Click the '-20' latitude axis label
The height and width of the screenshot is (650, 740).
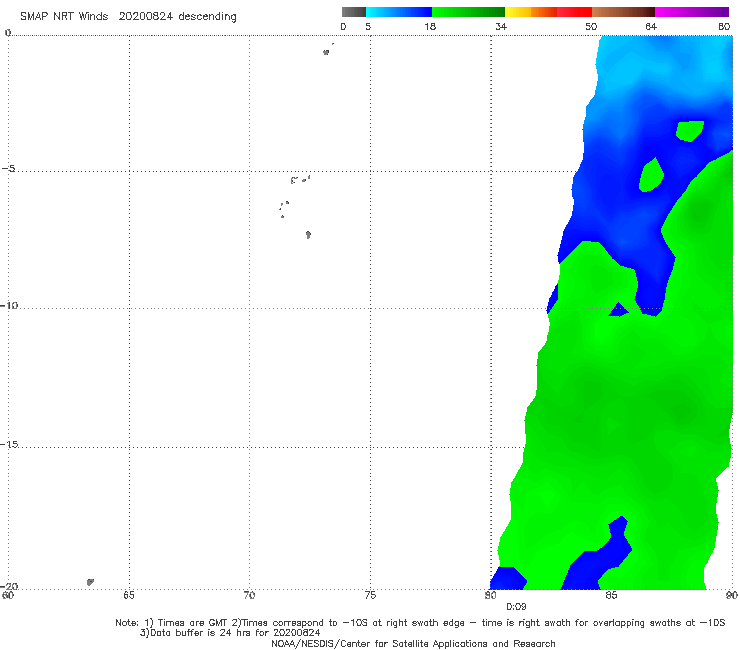(9, 586)
